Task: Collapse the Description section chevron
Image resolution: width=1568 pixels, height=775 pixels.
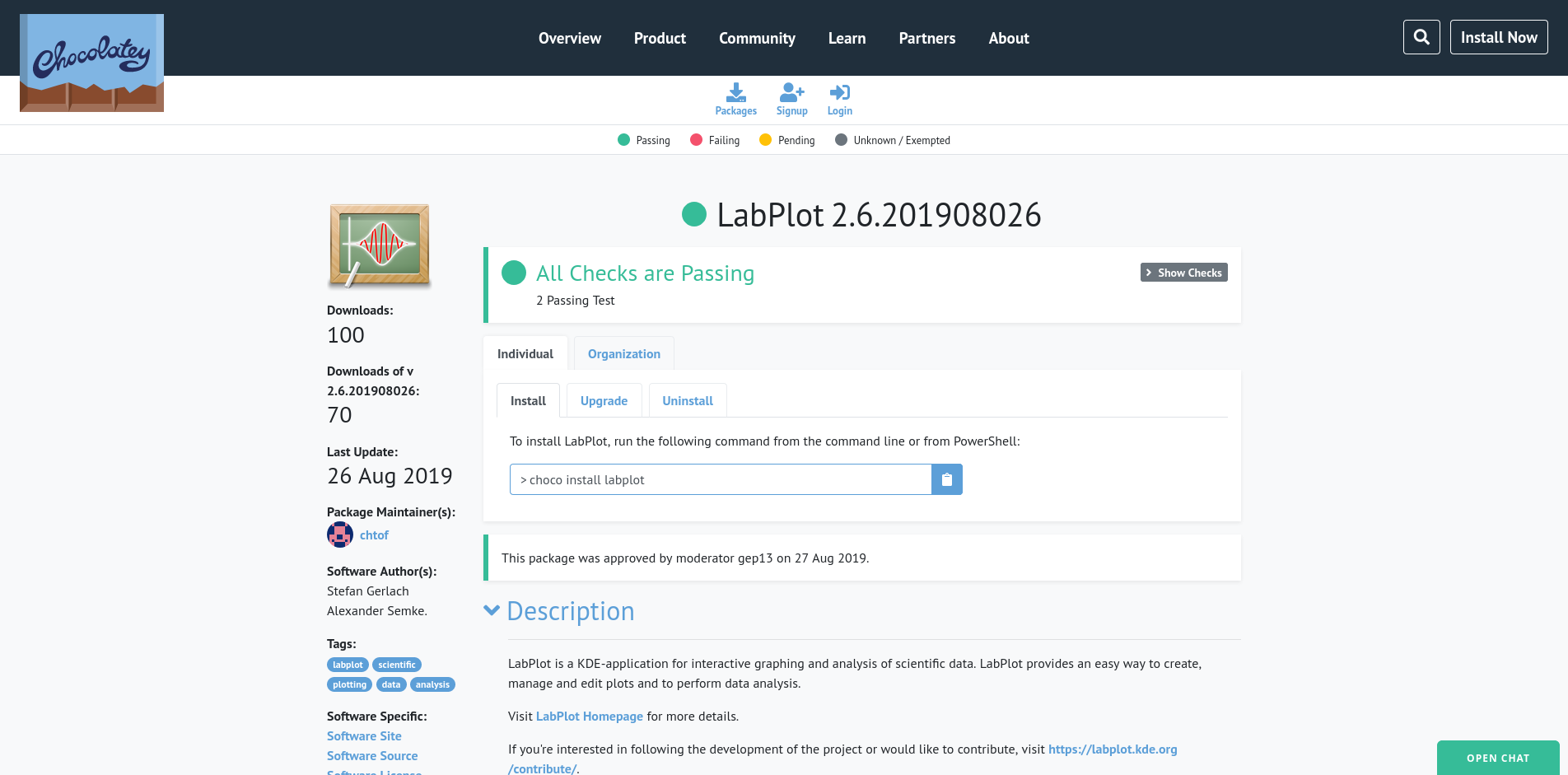Action: 492,610
